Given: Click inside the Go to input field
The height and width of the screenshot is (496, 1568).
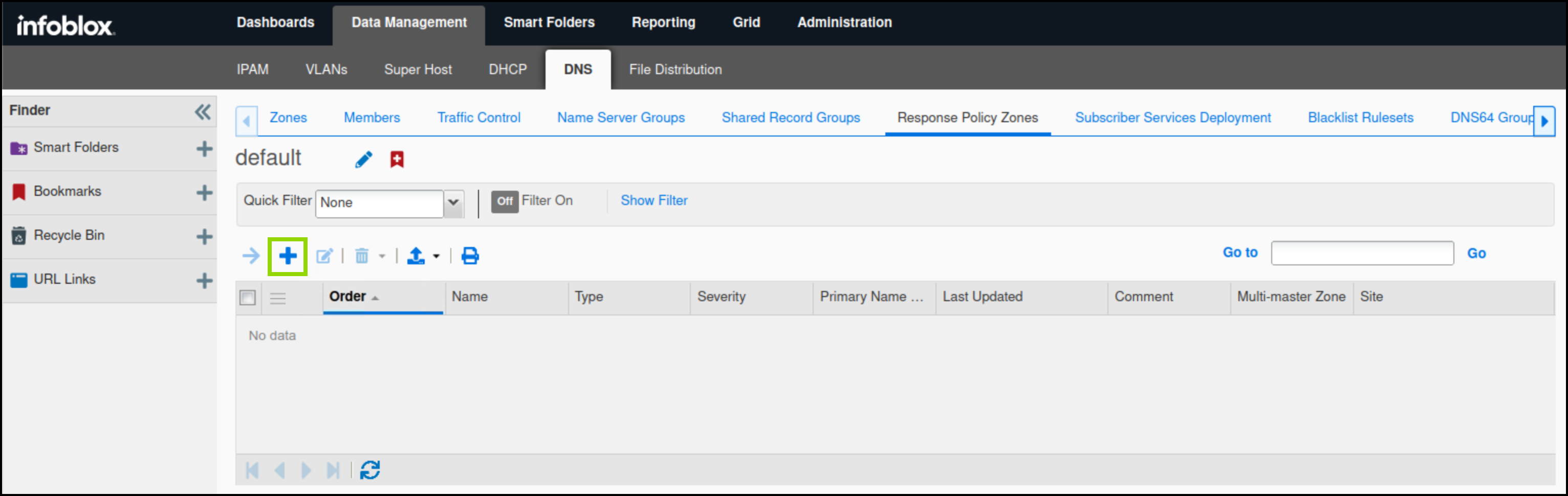Looking at the screenshot, I should (1362, 253).
